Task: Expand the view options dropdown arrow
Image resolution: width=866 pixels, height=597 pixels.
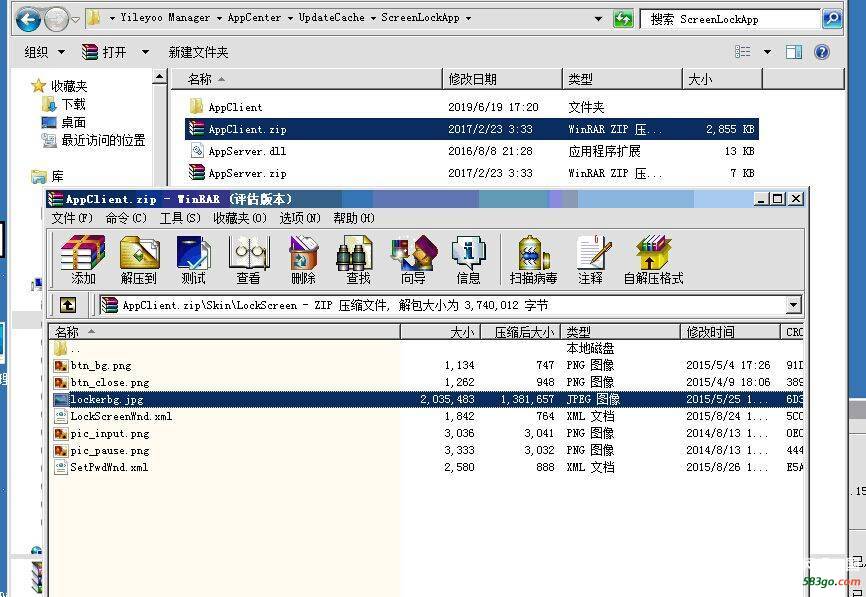Action: [x=767, y=52]
